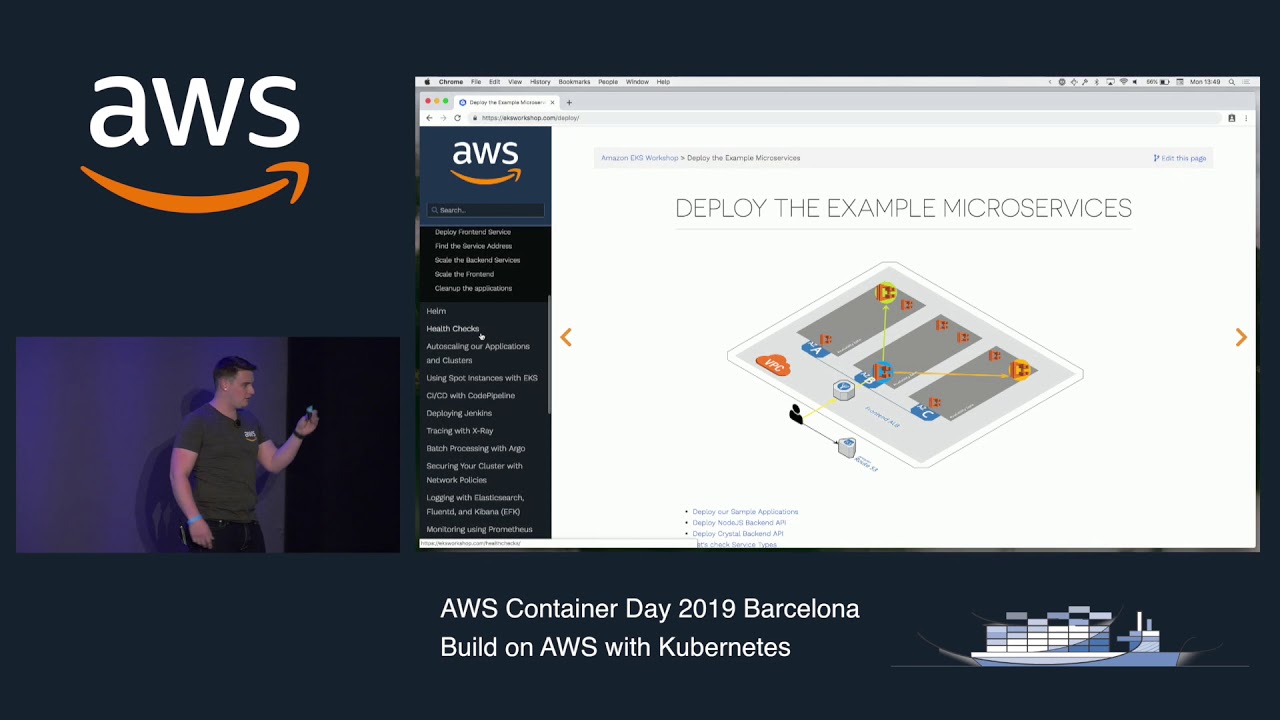The image size is (1280, 720).
Task: Open Deploy our Sample Applications link
Action: [x=745, y=512]
